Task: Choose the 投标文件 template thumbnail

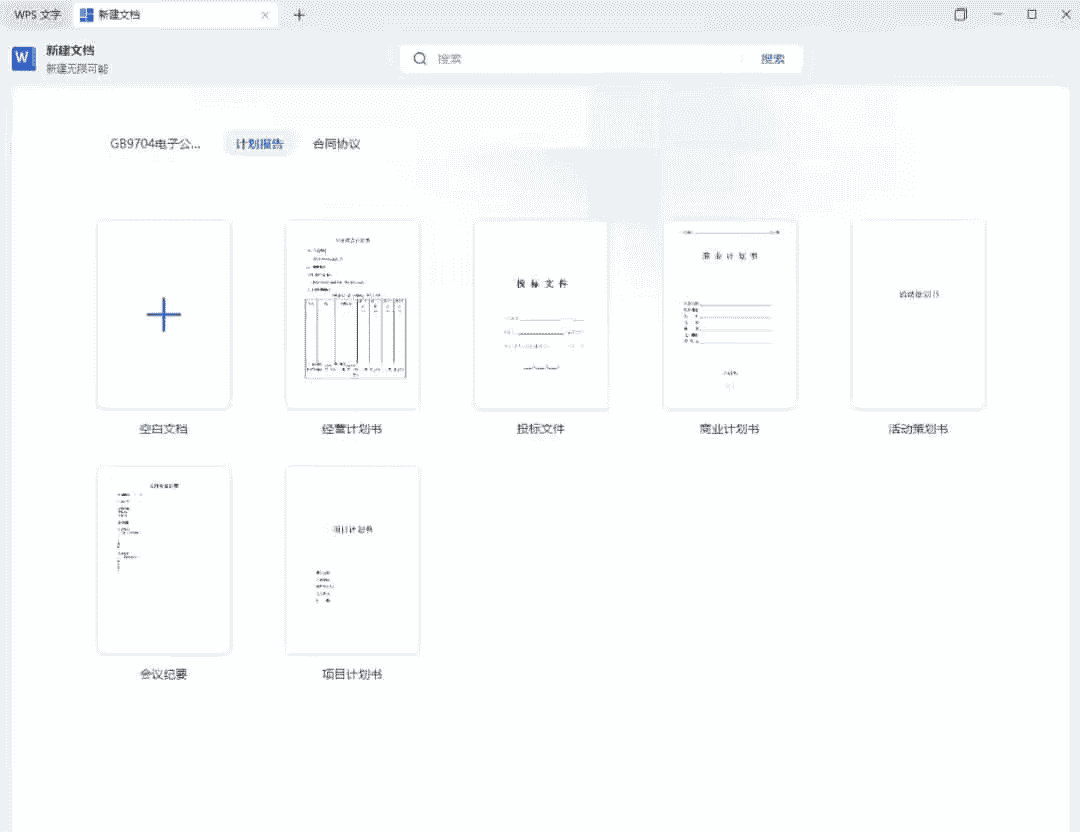Action: coord(541,315)
